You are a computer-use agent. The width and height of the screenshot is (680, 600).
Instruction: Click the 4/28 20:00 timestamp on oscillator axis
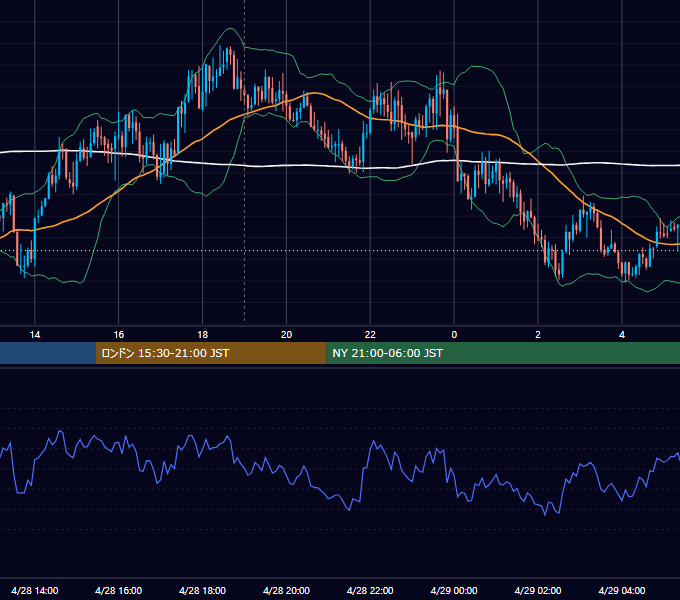pos(286,590)
